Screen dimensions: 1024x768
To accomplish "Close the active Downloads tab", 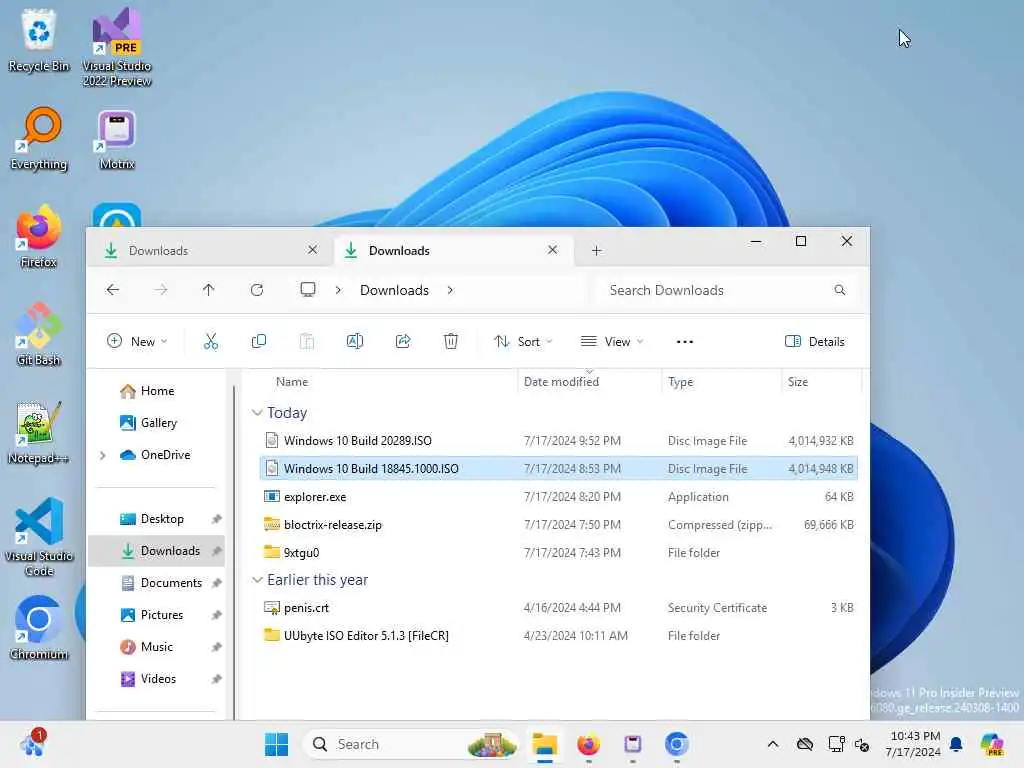I will point(552,250).
